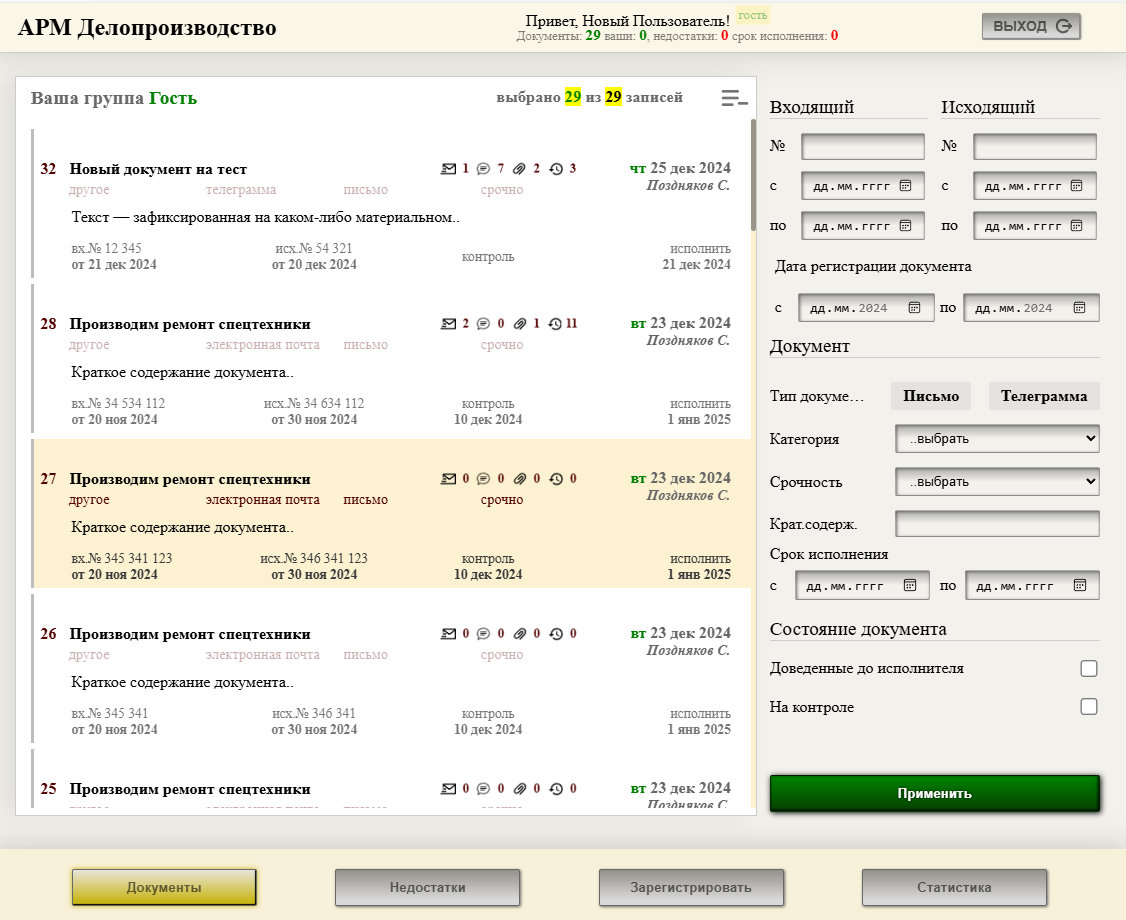
Task: Check 'Доведенные до исполнителя' checkbox
Action: tap(1089, 669)
